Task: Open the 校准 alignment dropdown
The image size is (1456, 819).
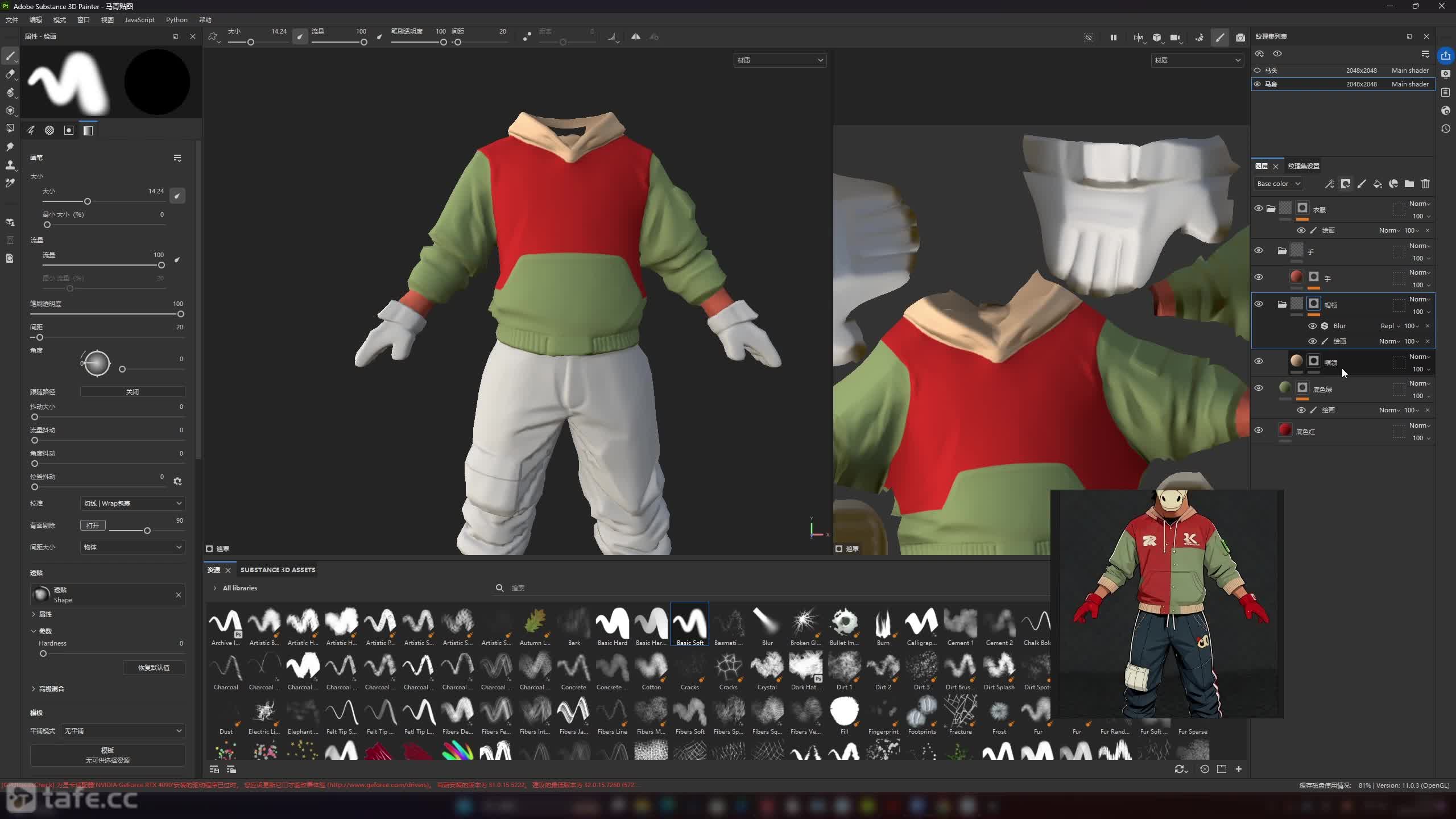Action: [x=132, y=503]
